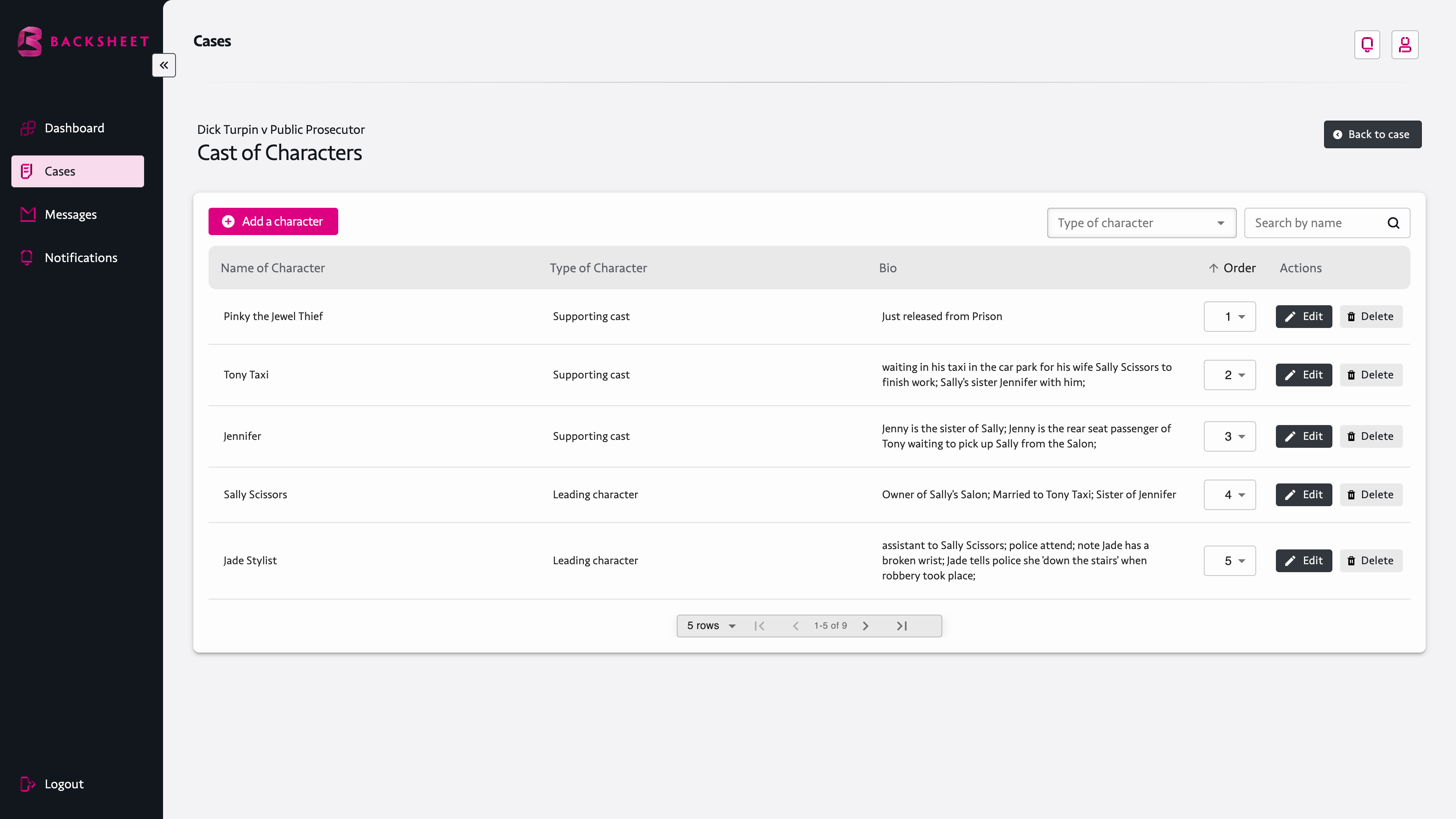The width and height of the screenshot is (1456, 819).
Task: Click Back to case button
Action: tap(1372, 135)
